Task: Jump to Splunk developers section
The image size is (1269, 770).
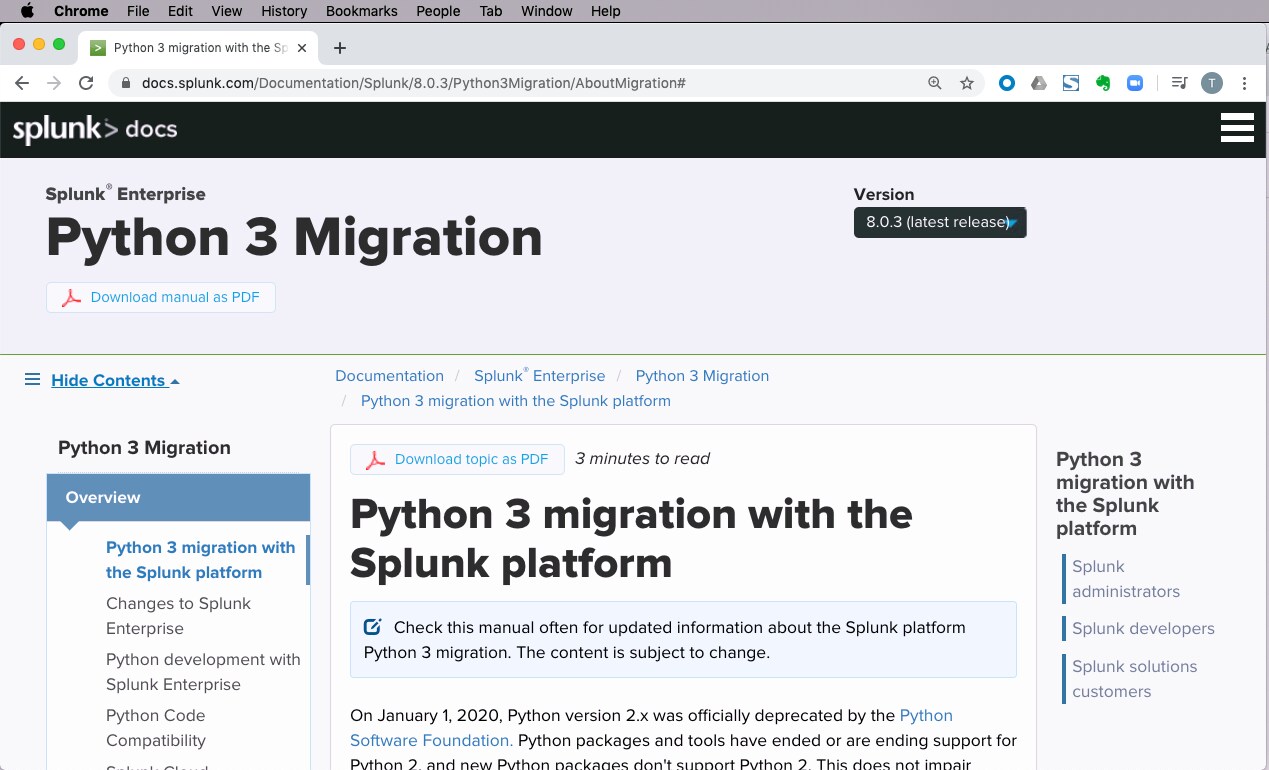Action: click(x=1143, y=628)
